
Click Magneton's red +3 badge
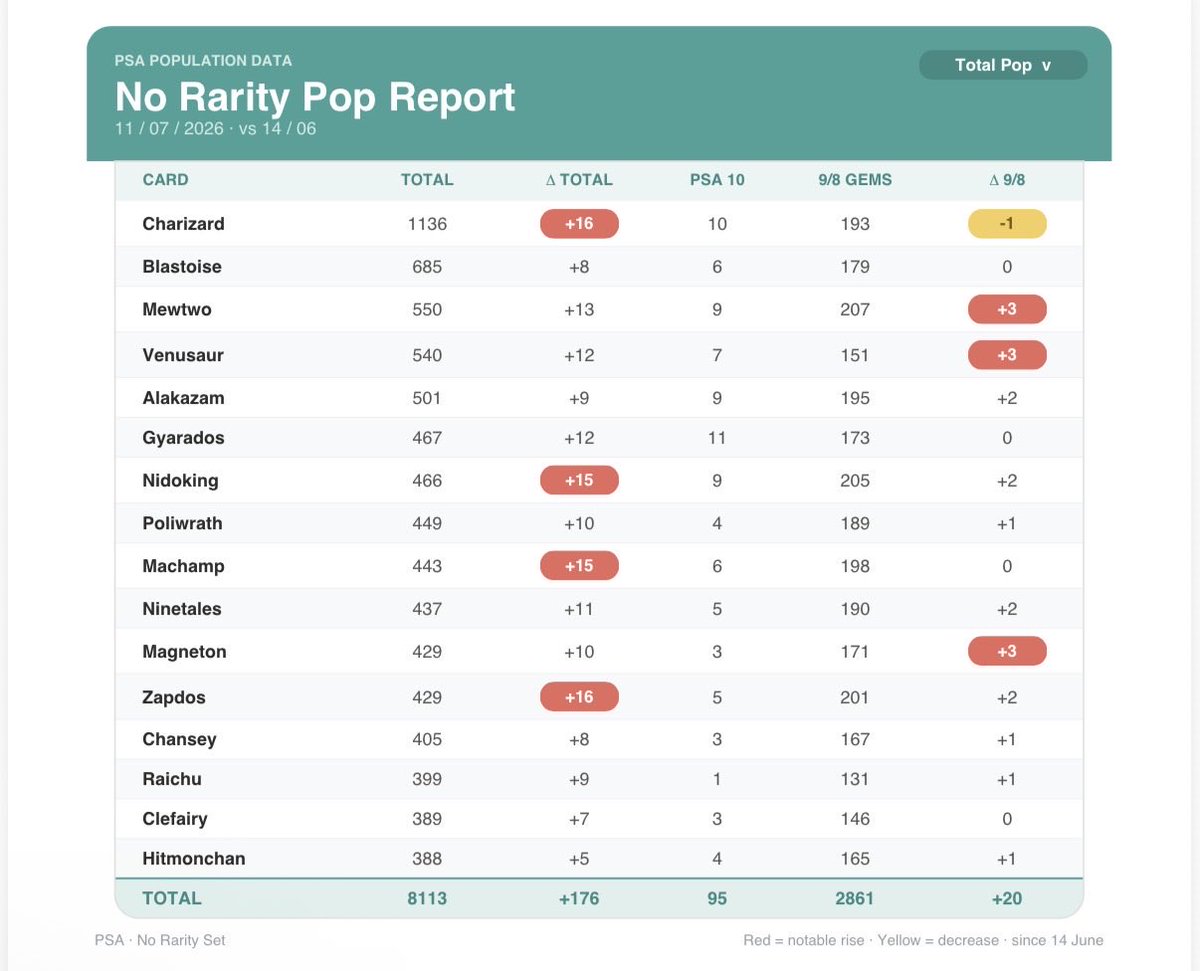(1006, 652)
